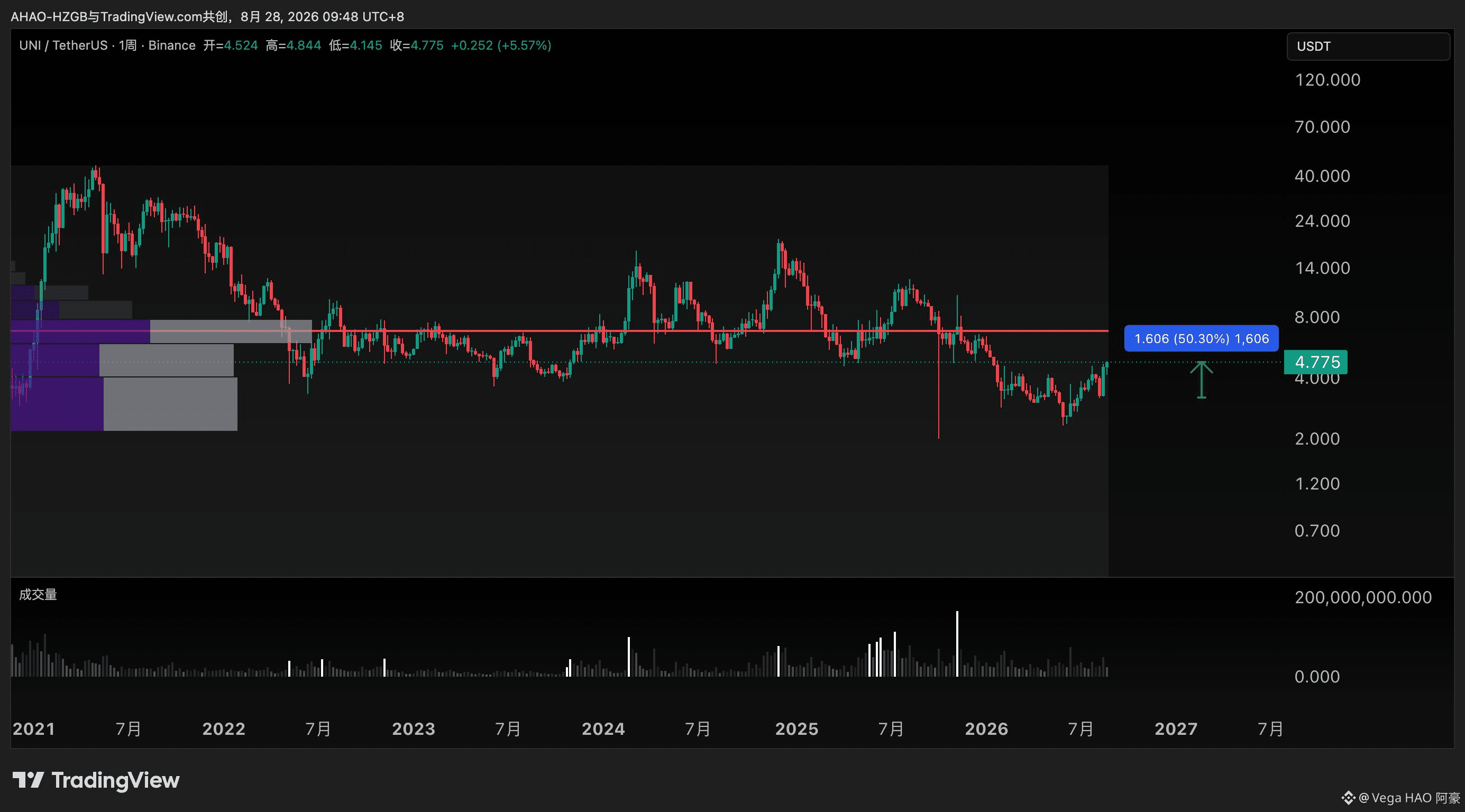
Task: Click the 1.200 price axis label
Action: [x=1317, y=483]
